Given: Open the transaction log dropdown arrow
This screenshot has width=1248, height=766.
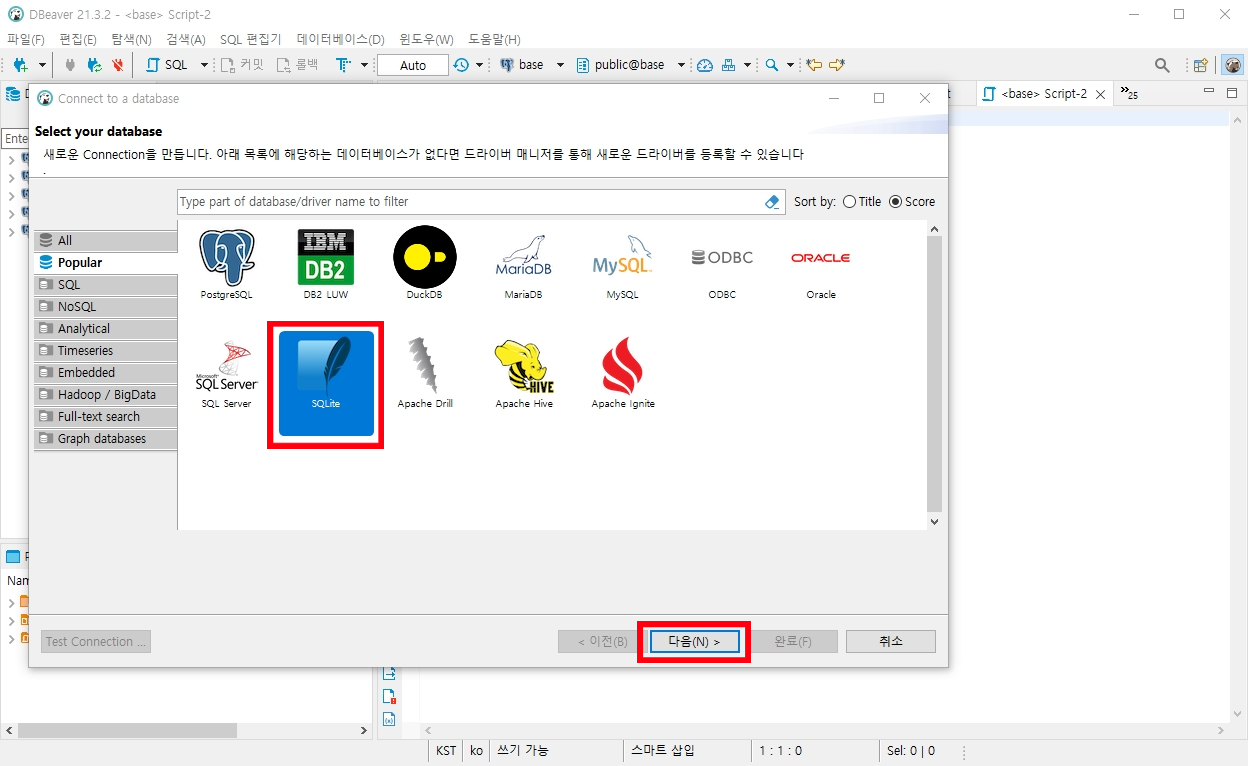Looking at the screenshot, I should coord(480,65).
